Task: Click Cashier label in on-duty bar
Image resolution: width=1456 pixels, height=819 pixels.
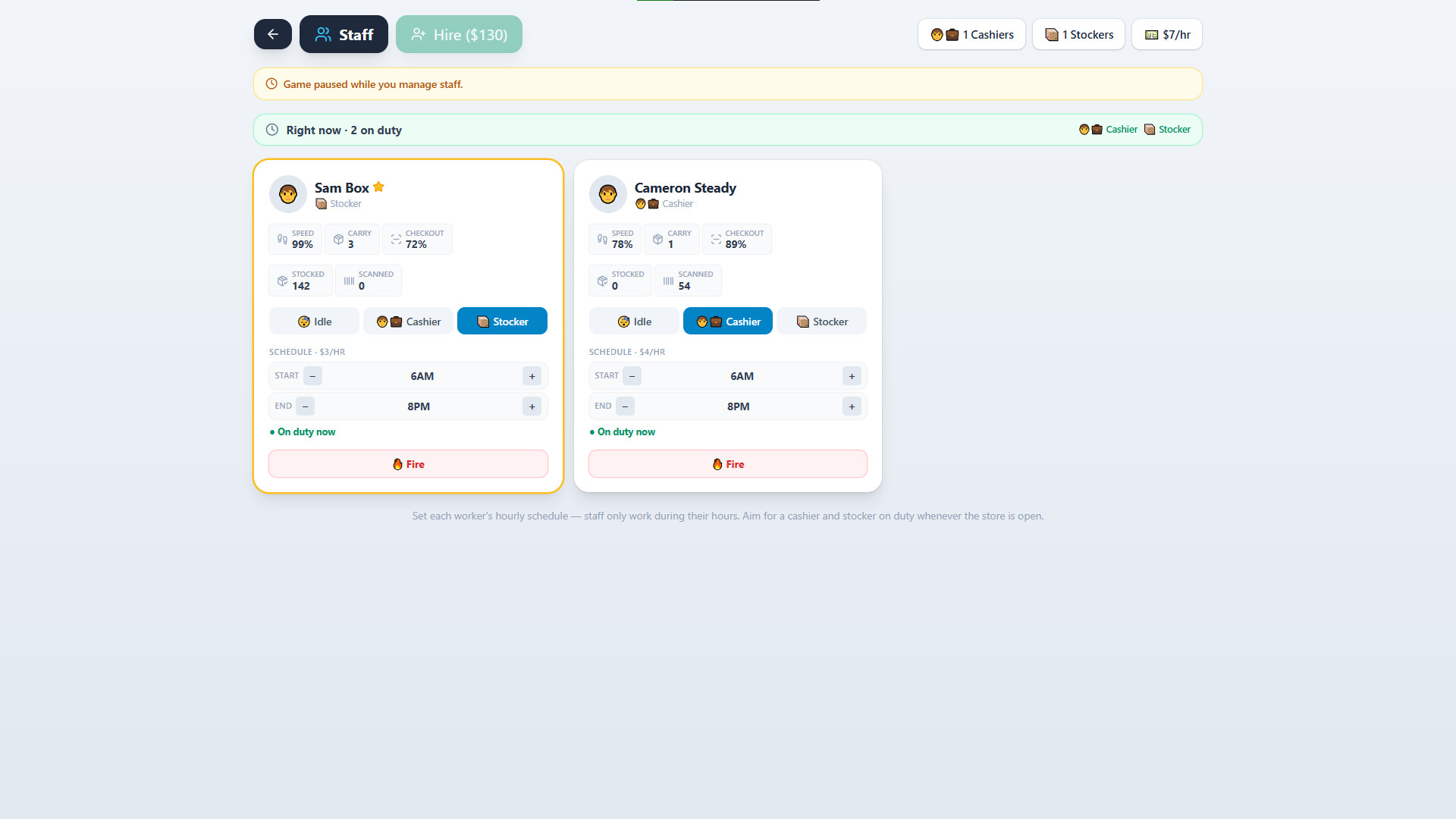Action: click(1108, 130)
